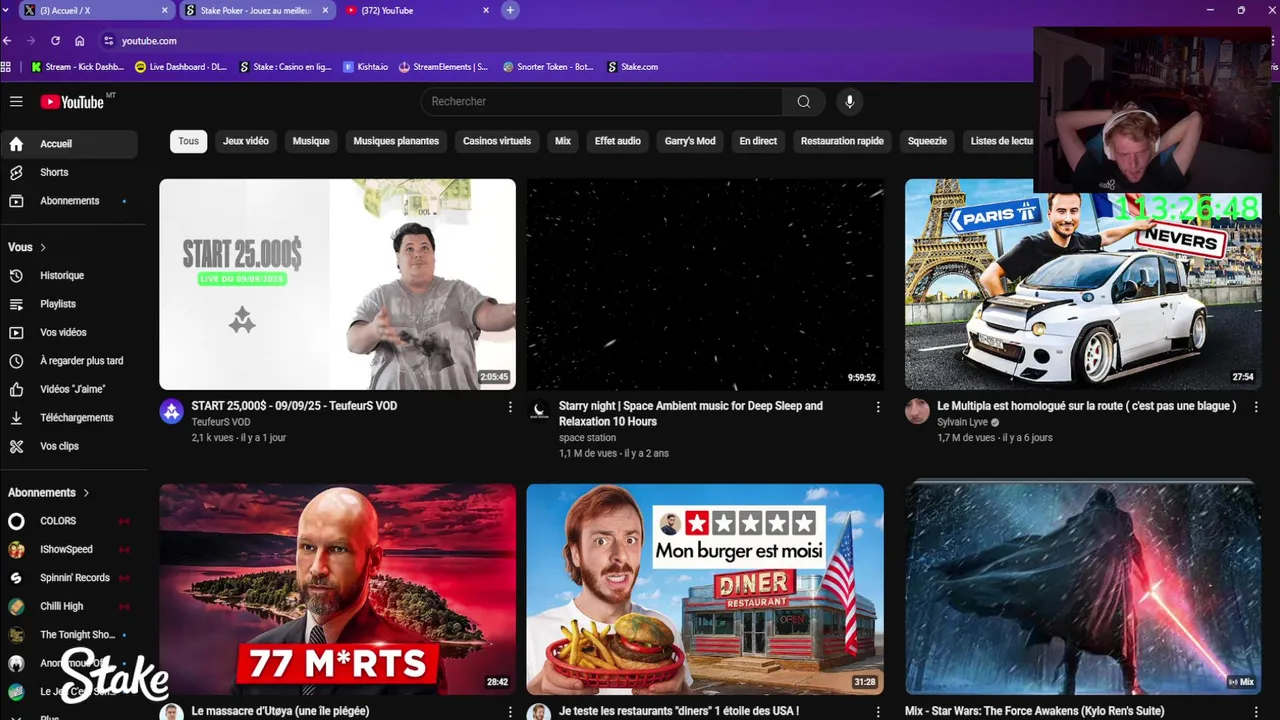Select the Squeezie filter chip
1280x720 pixels.
[x=927, y=141]
